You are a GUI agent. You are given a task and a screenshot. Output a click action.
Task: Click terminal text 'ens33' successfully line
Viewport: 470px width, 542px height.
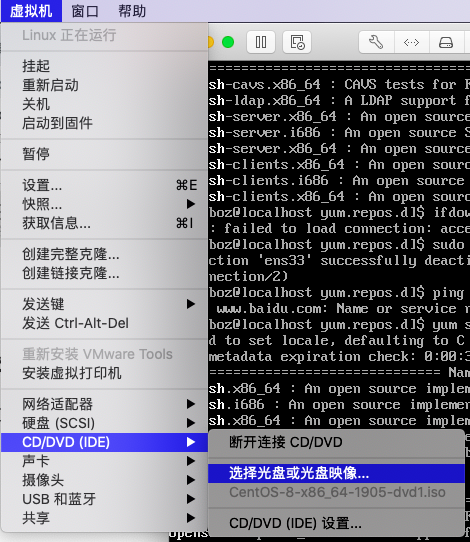pyautogui.click(x=339, y=260)
